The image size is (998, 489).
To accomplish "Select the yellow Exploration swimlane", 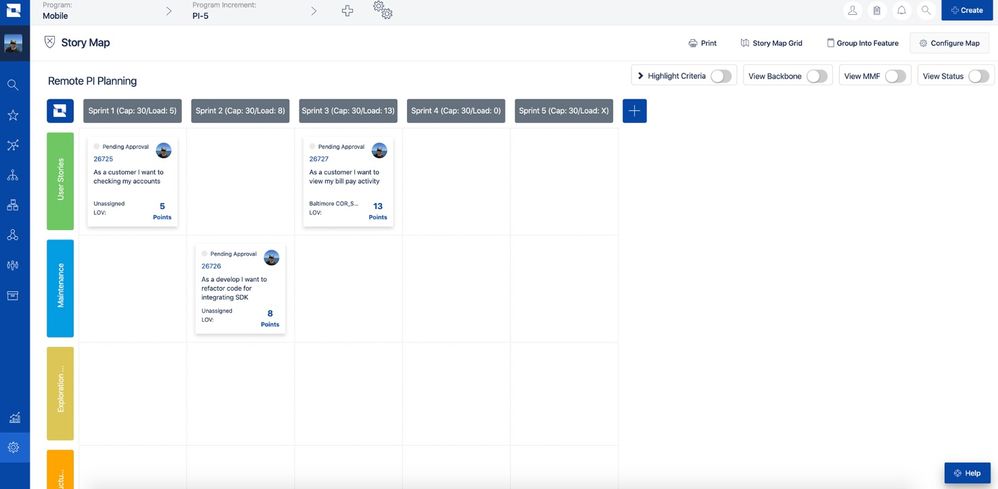I will point(60,393).
